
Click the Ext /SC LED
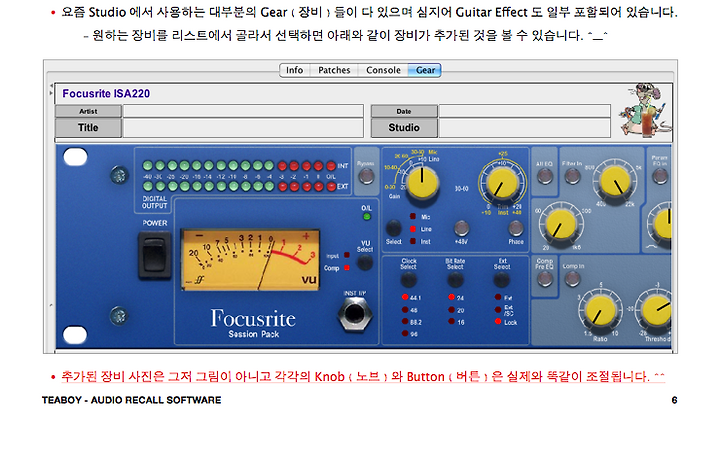click(x=498, y=310)
